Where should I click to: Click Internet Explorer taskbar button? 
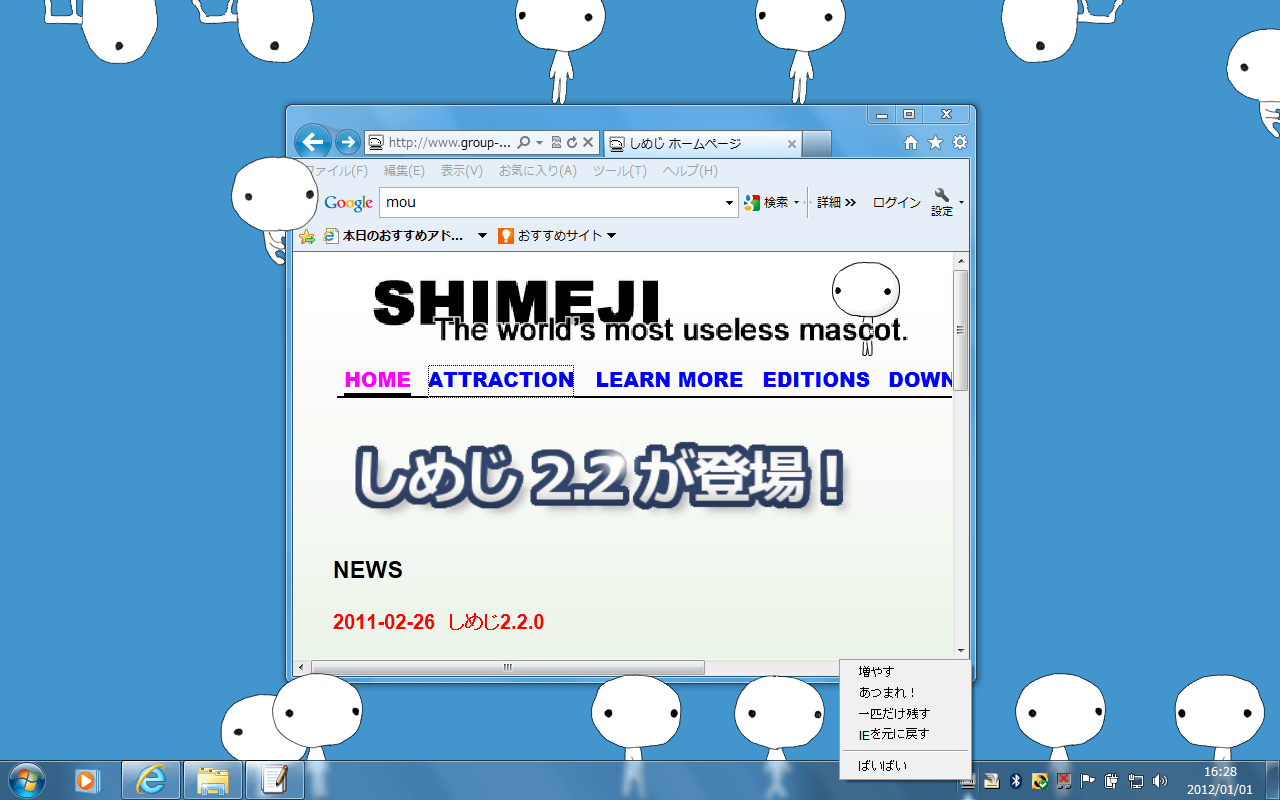(x=151, y=780)
